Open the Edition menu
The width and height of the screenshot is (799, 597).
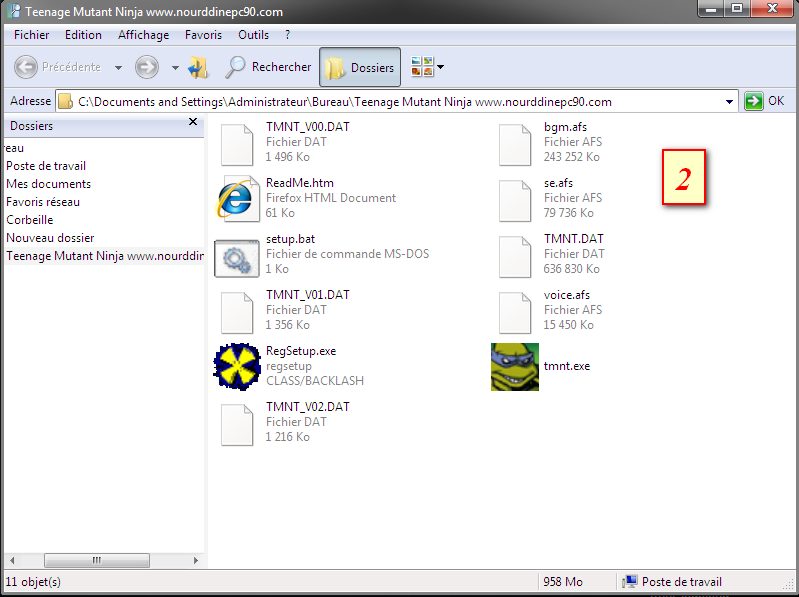[83, 35]
